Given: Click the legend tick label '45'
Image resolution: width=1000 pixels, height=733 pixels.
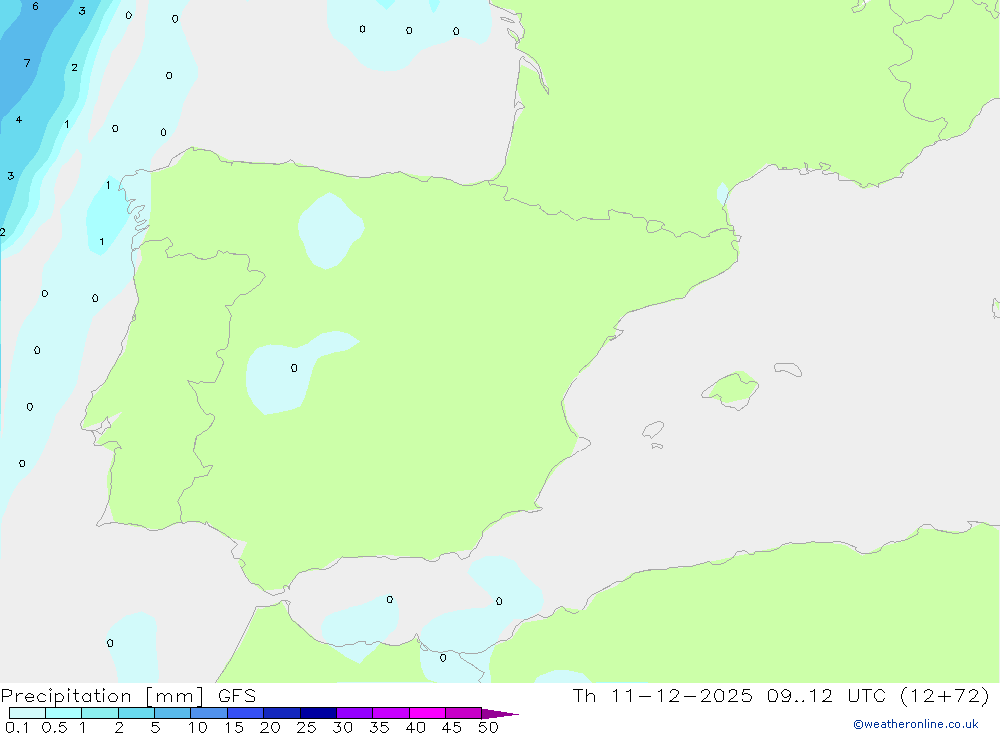Looking at the screenshot, I should [452, 727].
